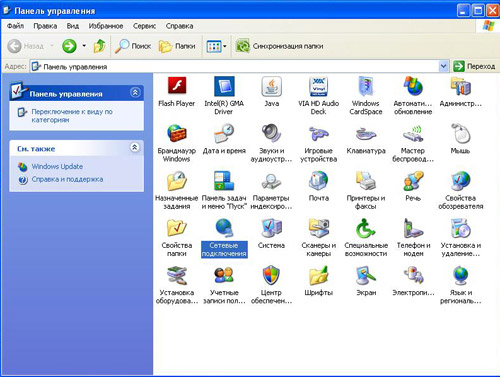
Task: Open the Flash Player applet
Action: (177, 86)
